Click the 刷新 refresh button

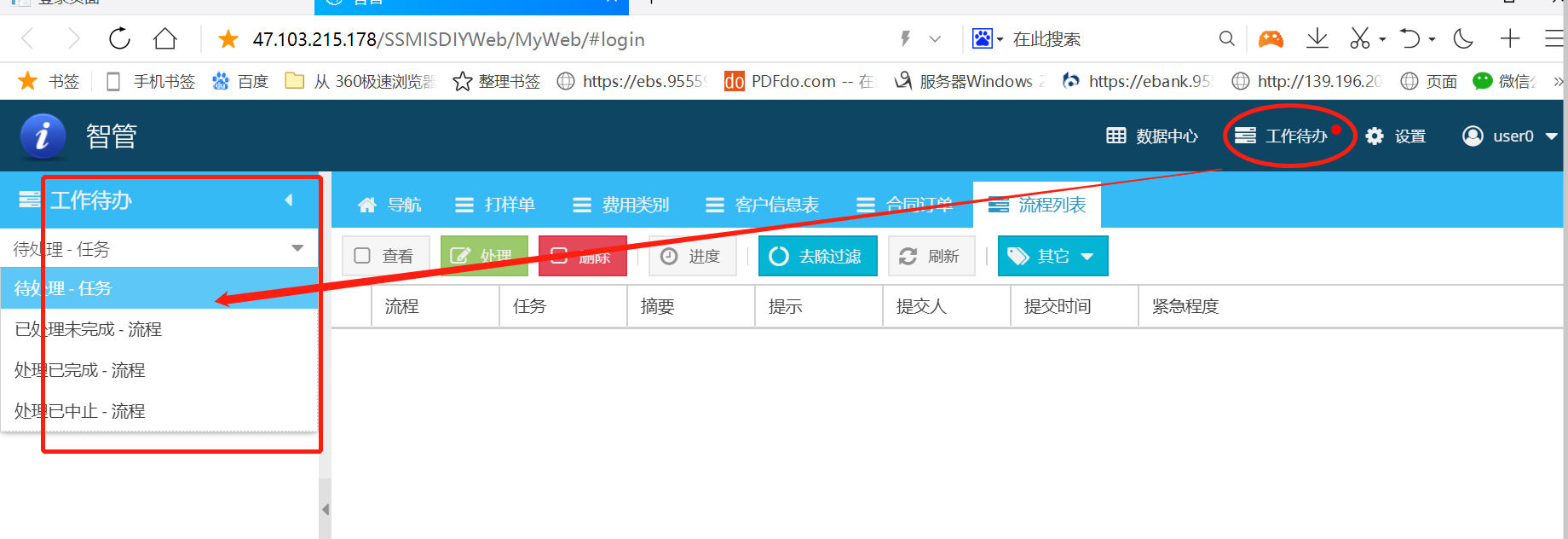tap(931, 256)
